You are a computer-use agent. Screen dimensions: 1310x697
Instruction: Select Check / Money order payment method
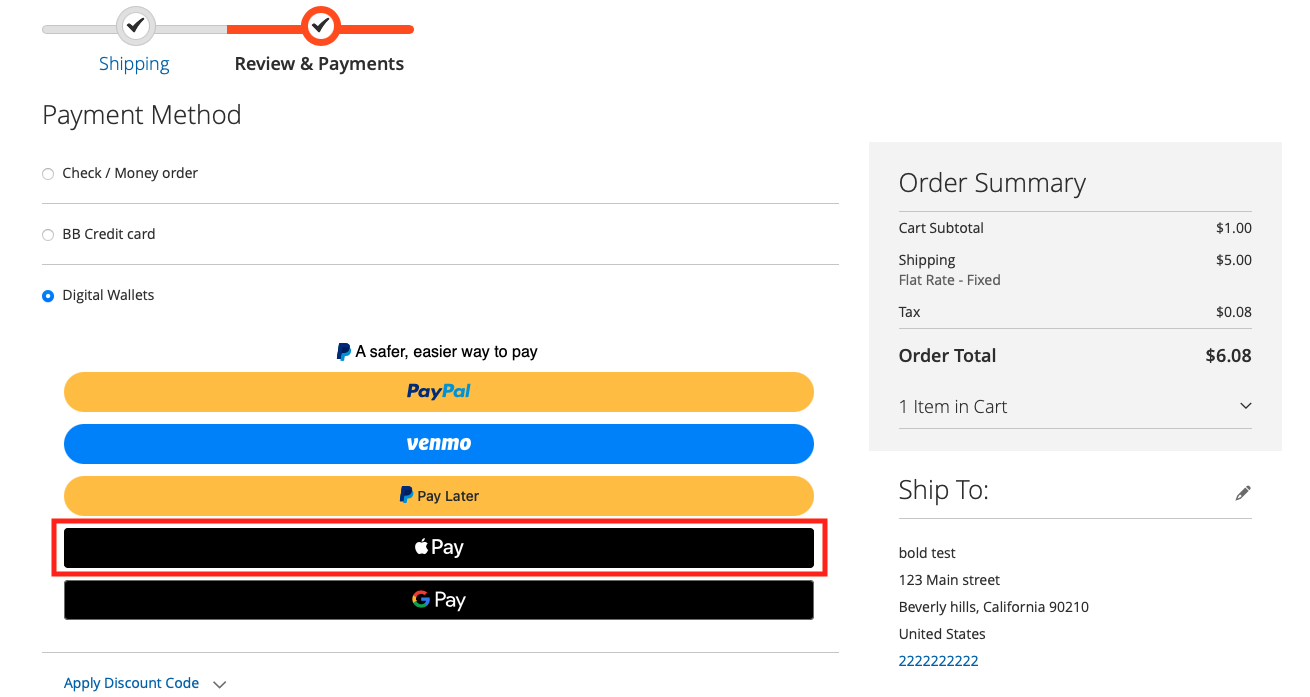tap(47, 173)
